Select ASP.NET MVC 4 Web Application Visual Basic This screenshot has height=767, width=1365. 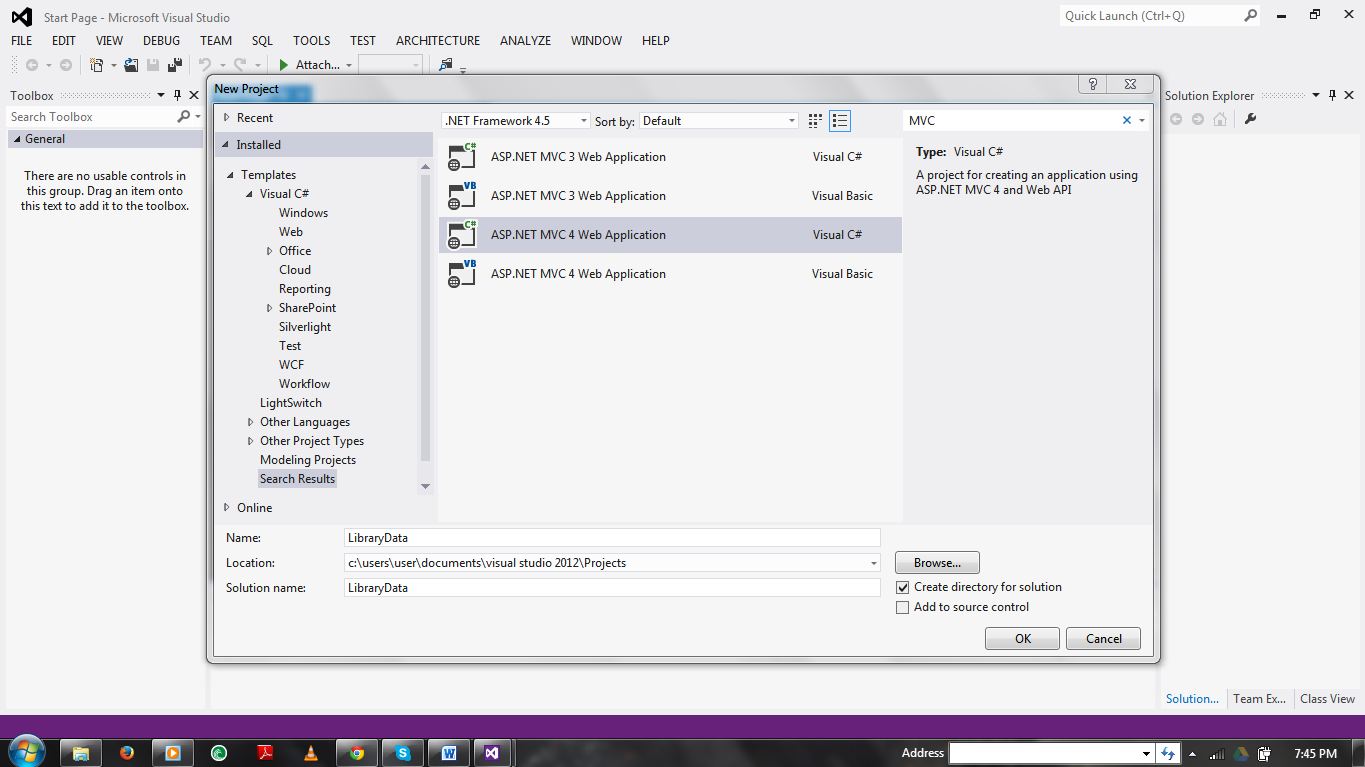(x=670, y=274)
